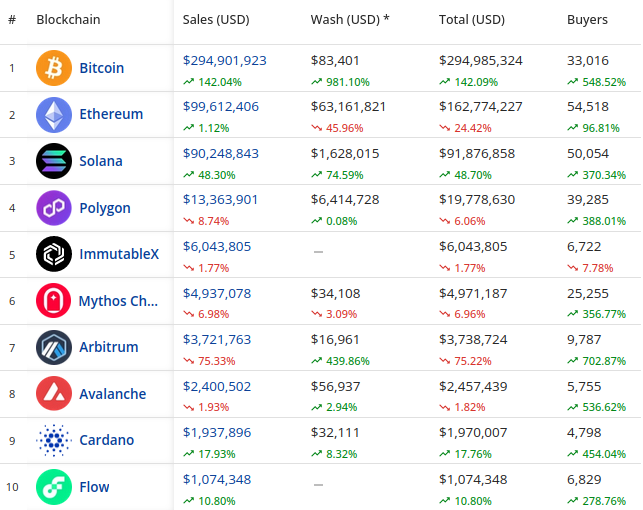Click the Solana logo icon
The image size is (643, 510).
pos(54,161)
